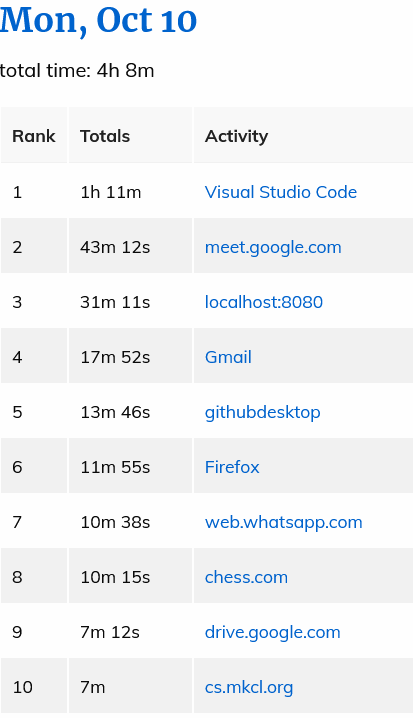
Task: Select the 17m 52s totals cell
Action: point(130,357)
